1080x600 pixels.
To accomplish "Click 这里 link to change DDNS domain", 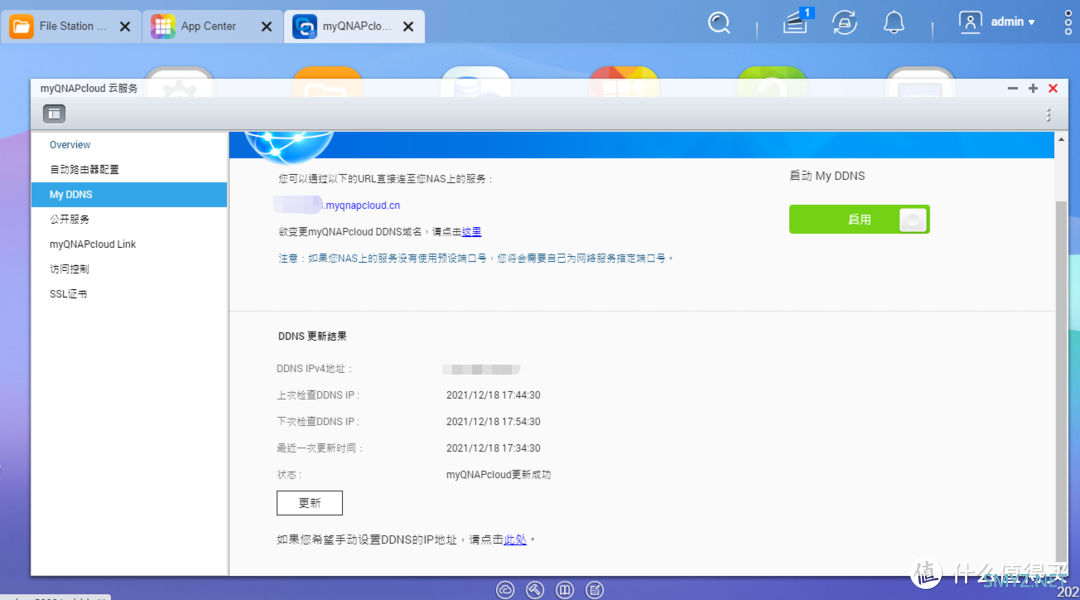I will click(471, 231).
